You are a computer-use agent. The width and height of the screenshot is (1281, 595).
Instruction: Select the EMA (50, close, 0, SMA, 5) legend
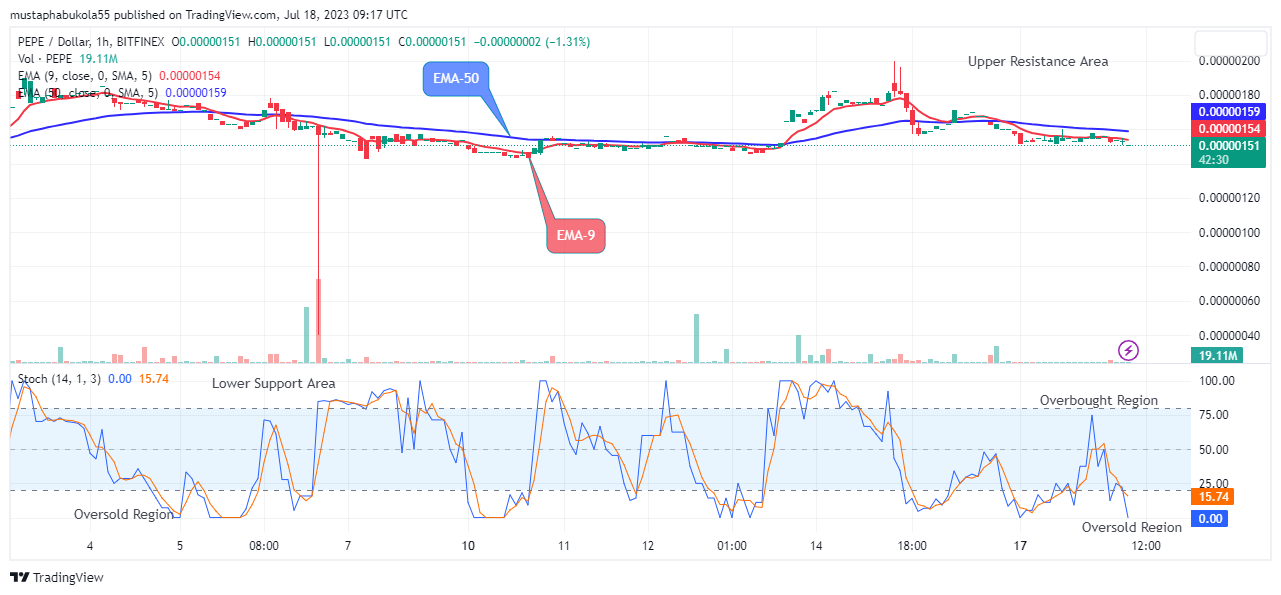[88, 93]
